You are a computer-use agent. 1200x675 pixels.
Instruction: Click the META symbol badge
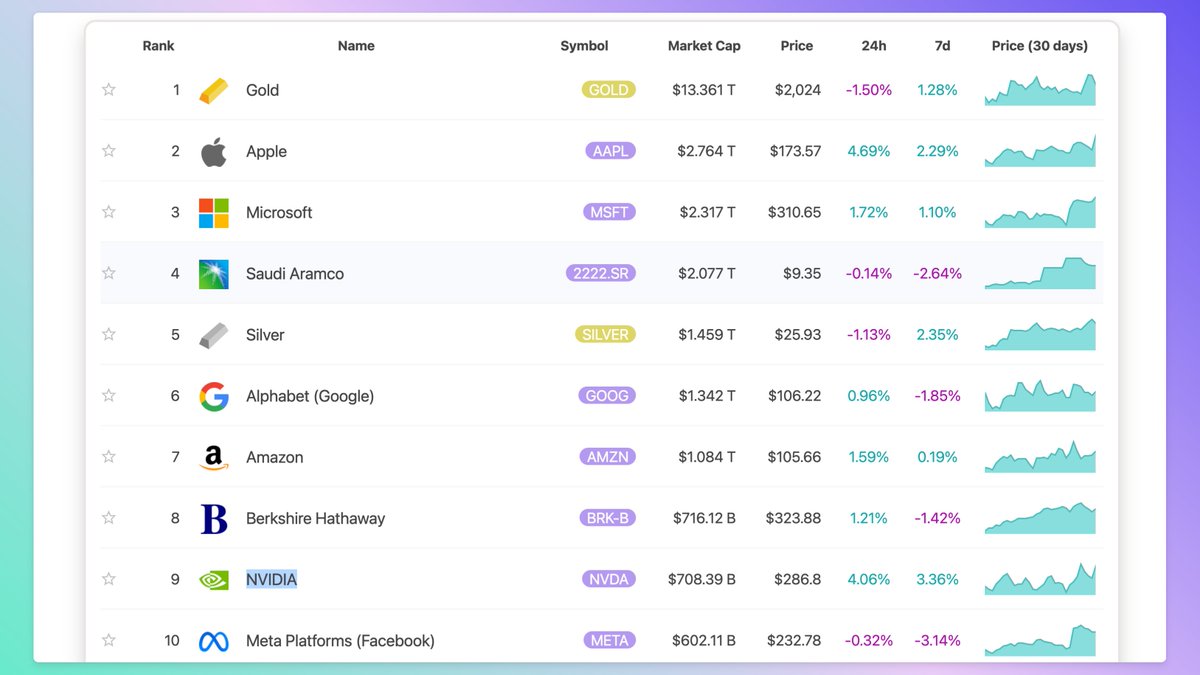click(610, 640)
